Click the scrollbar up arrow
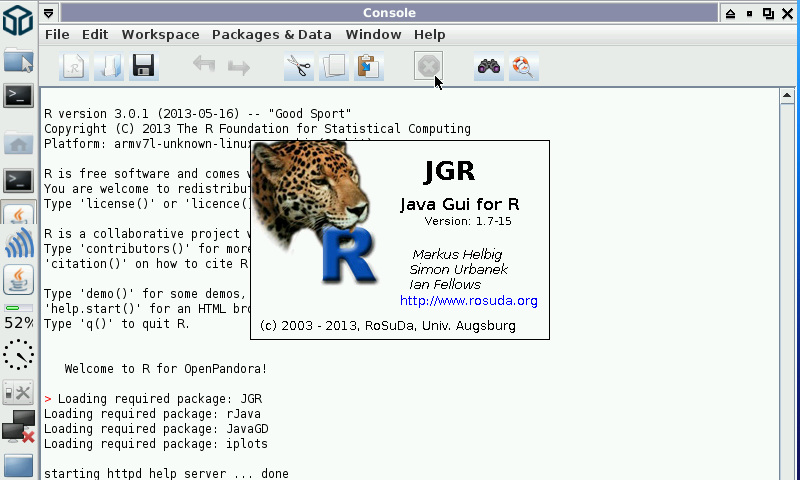 tap(787, 95)
